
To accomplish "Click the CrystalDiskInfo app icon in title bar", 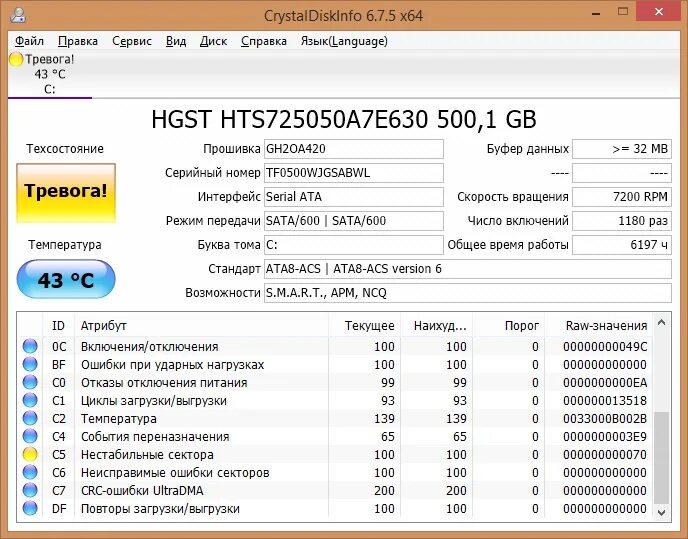I will 18,15.
